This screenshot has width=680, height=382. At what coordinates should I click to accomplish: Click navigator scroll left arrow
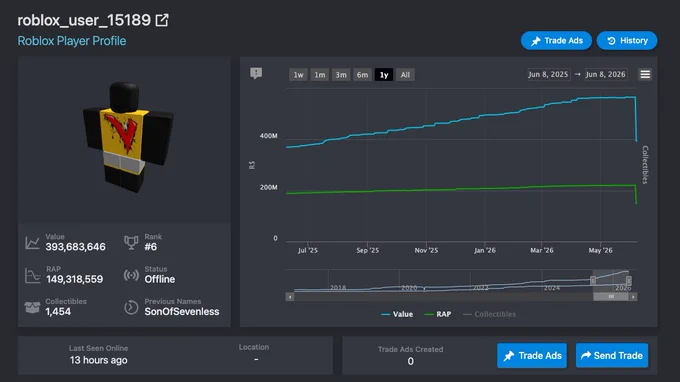[x=290, y=297]
